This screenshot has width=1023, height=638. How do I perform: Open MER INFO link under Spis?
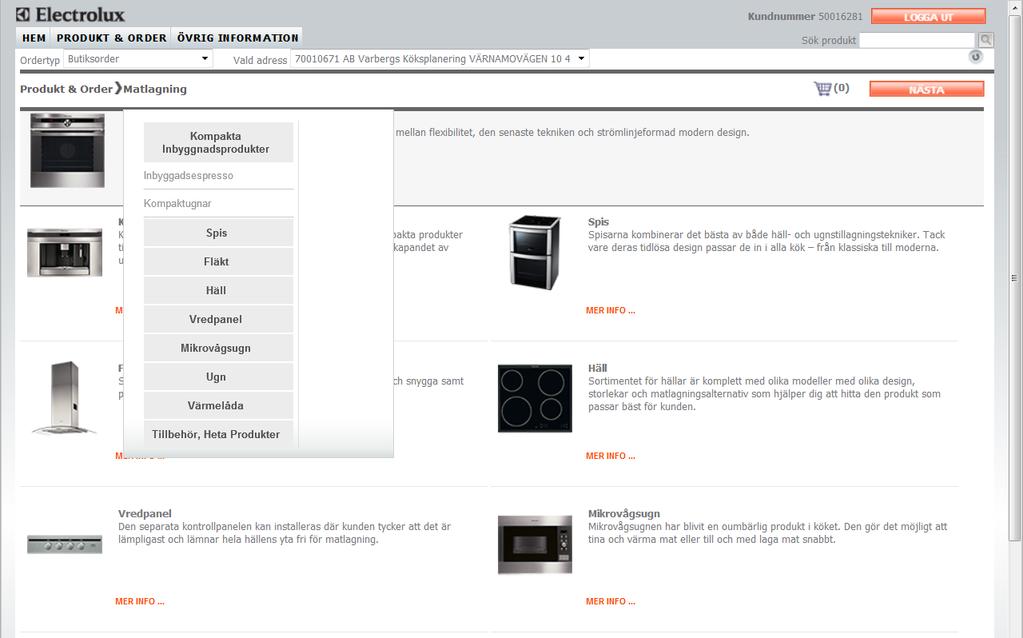click(610, 311)
